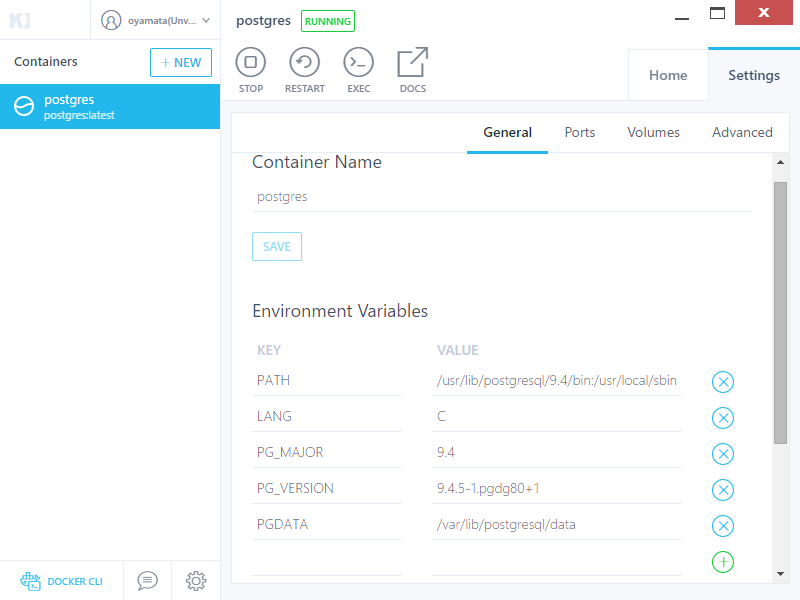Click the scrollbar down arrow
Image resolution: width=800 pixels, height=600 pixels.
click(x=780, y=574)
